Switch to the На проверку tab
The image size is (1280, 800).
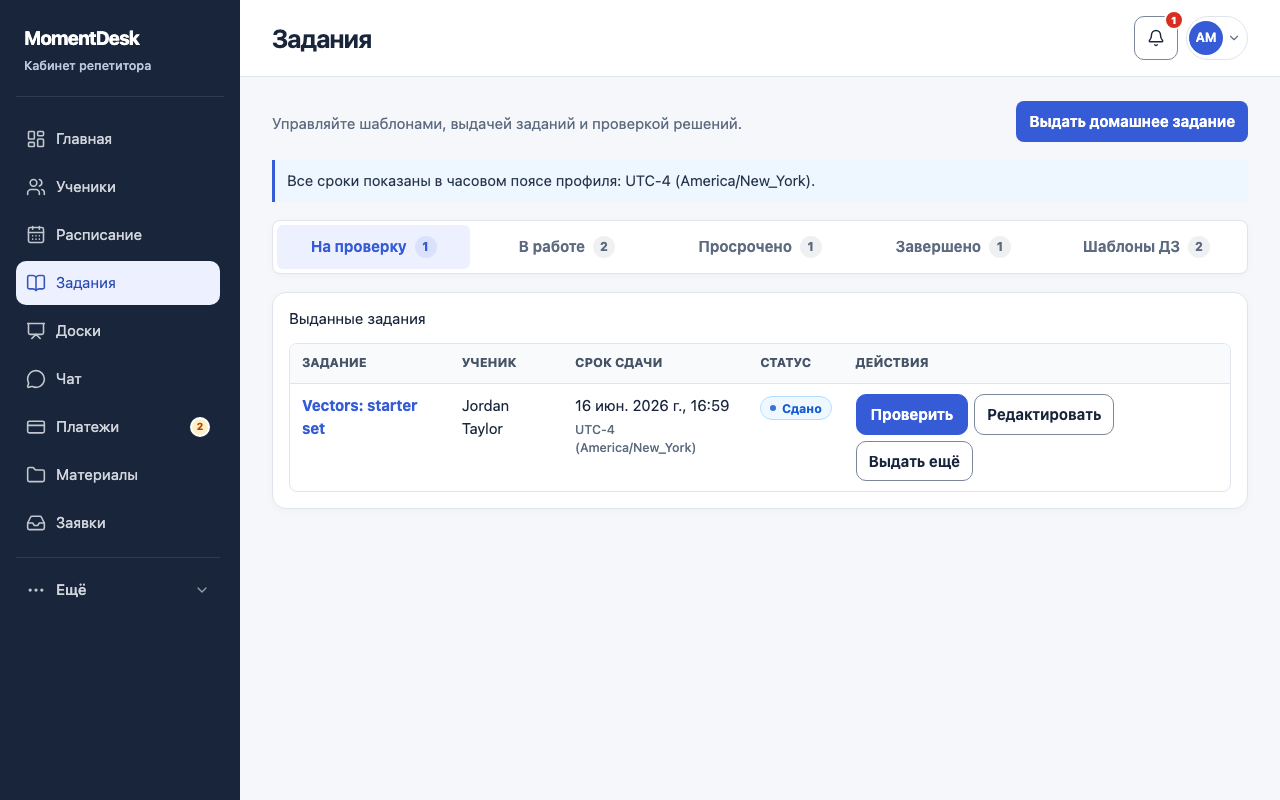pyautogui.click(x=373, y=247)
